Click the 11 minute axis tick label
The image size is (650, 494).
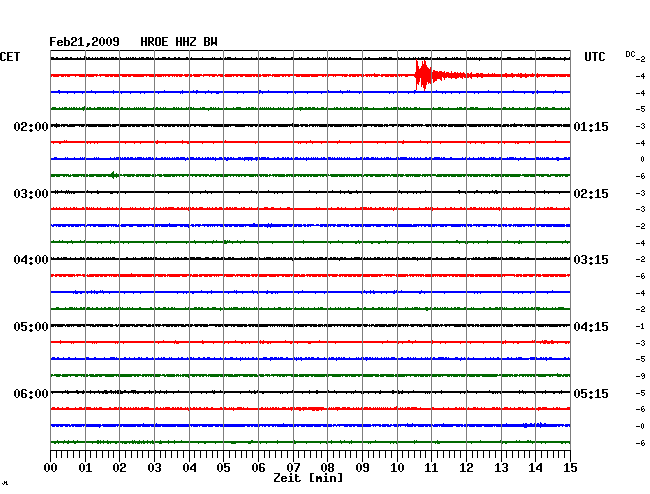pyautogui.click(x=431, y=468)
